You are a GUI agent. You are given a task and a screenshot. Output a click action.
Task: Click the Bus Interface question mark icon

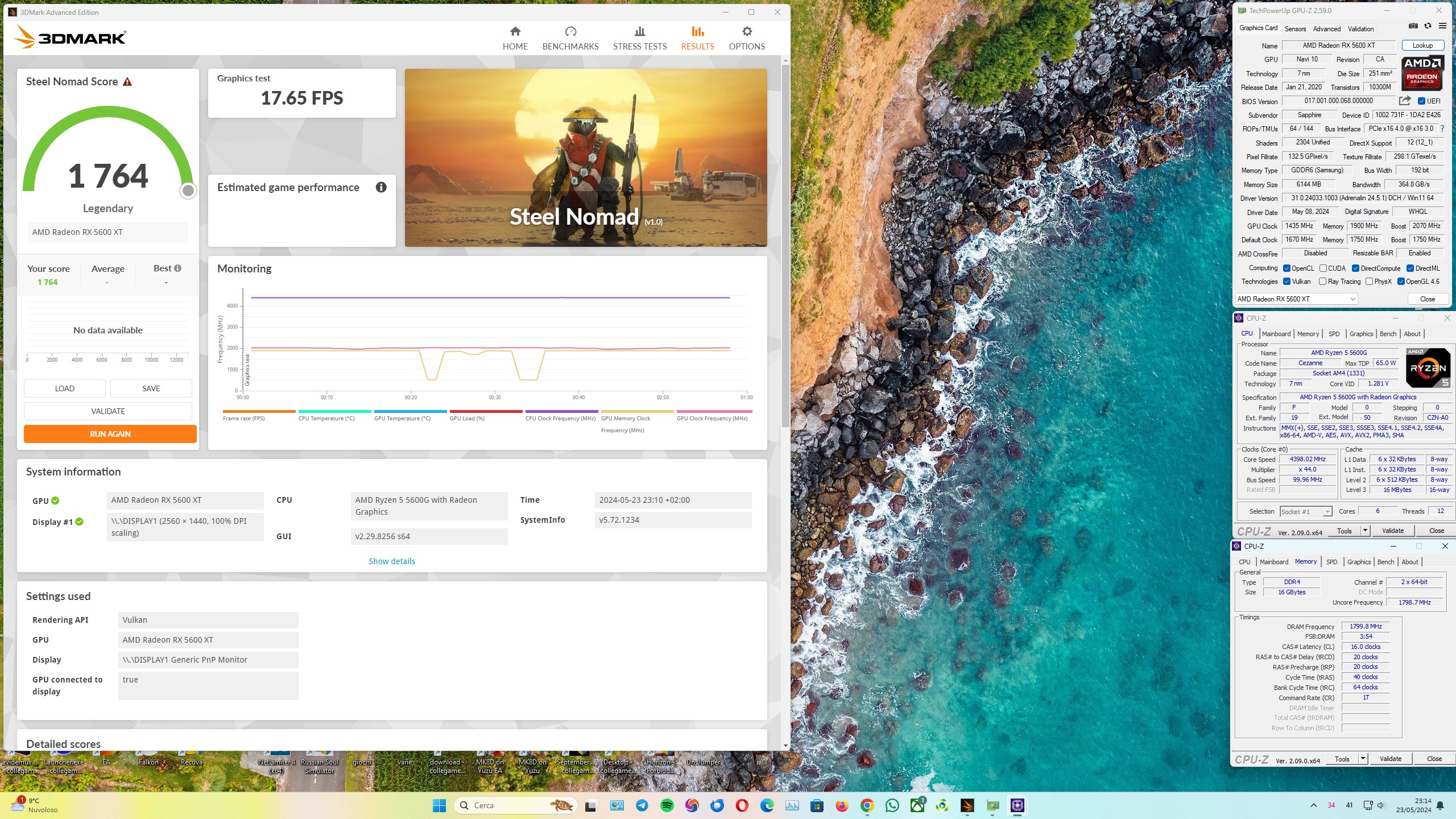[x=1442, y=129]
